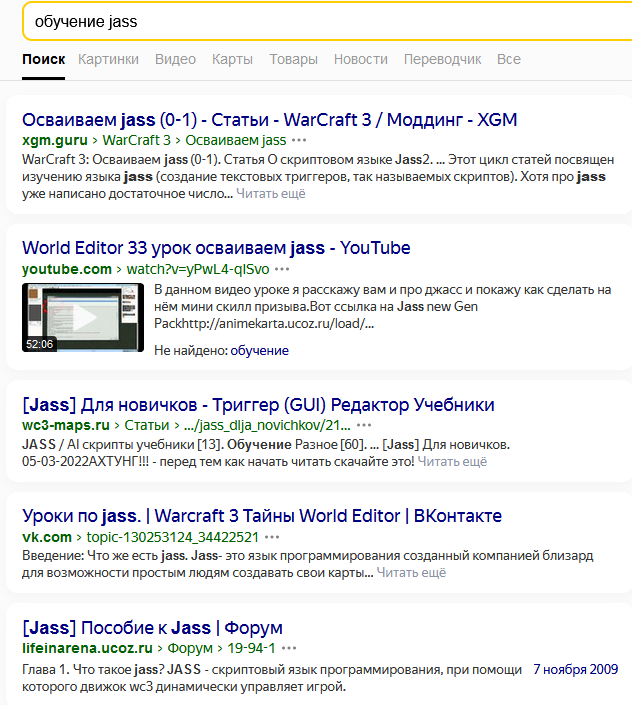Open Статьи breadcrumb under wc3-maps.ru
This screenshot has width=632, height=705.
point(147,425)
